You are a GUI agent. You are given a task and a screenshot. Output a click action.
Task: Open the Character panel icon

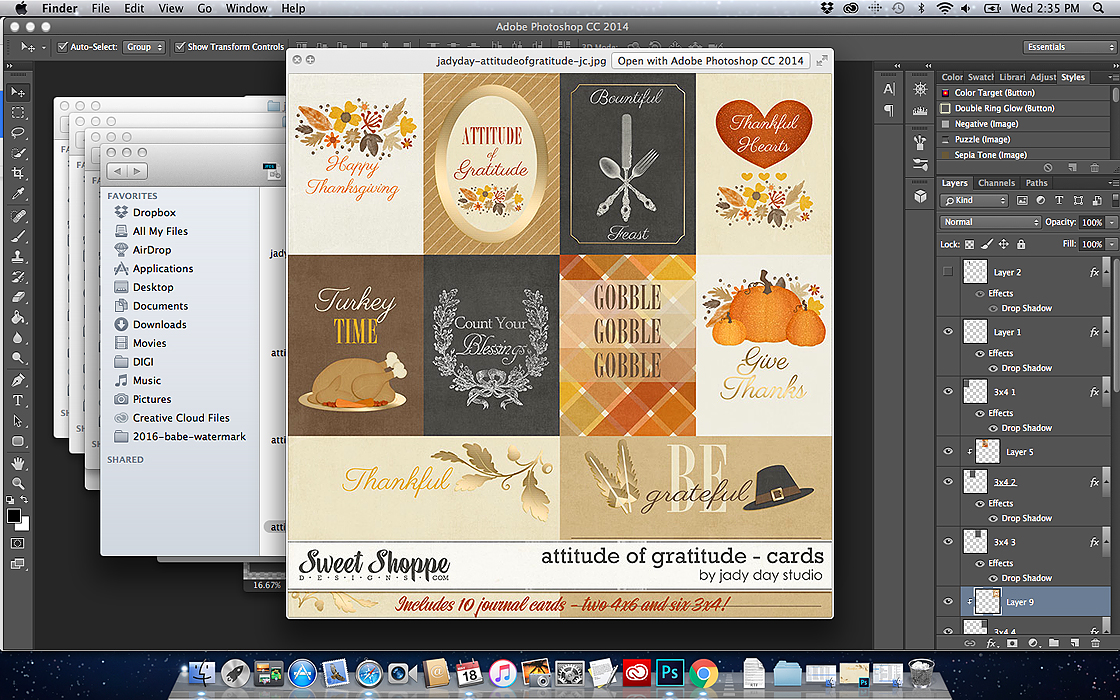pos(889,89)
